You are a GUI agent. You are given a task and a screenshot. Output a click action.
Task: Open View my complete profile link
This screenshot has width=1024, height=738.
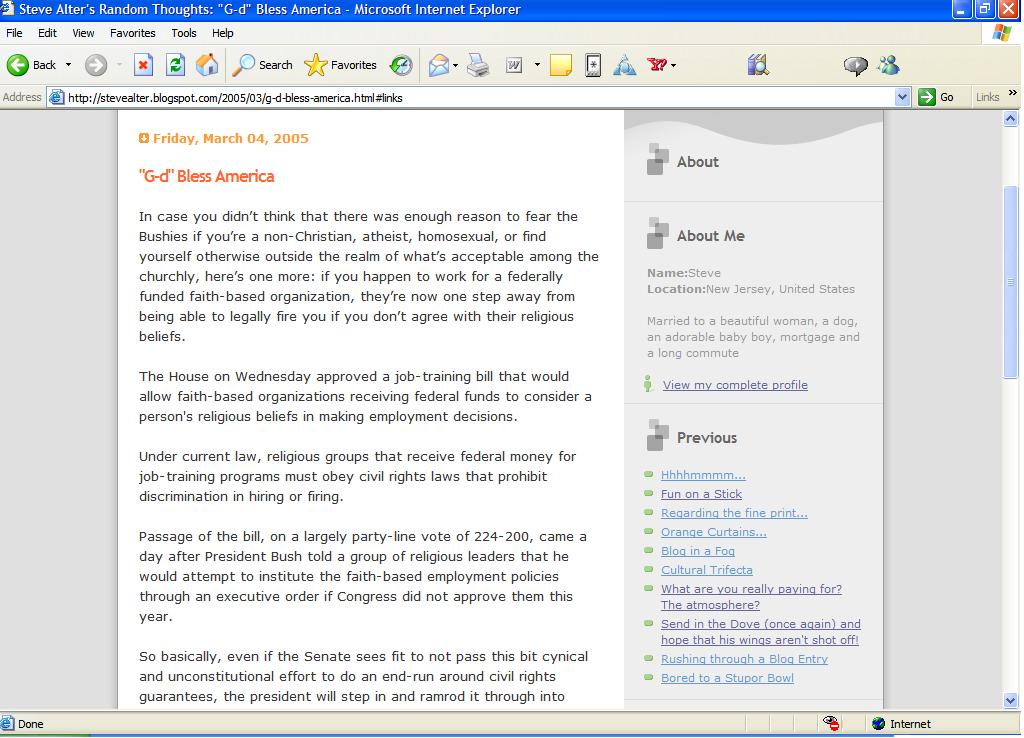(x=735, y=385)
